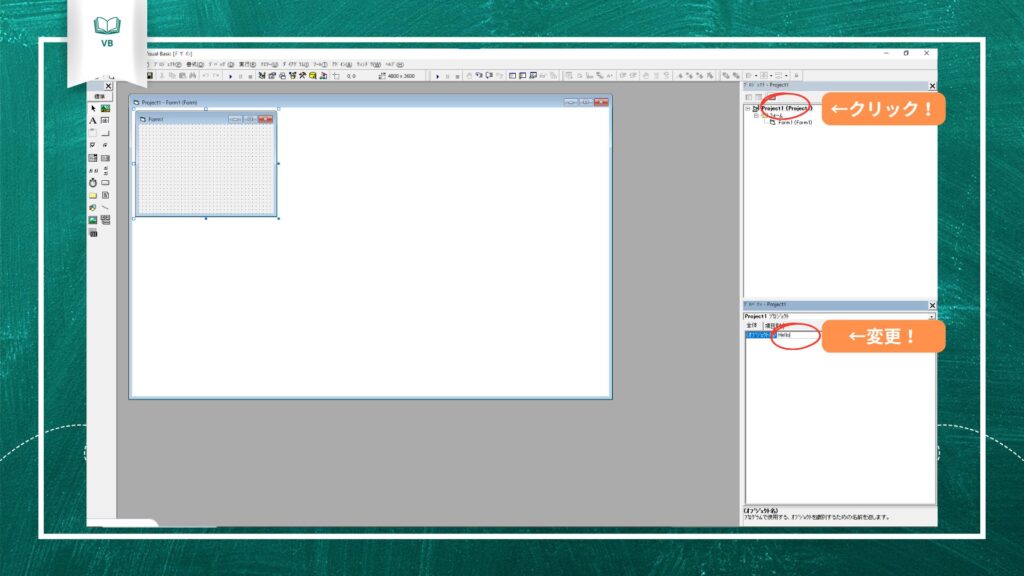Close the Properties panel
Image resolution: width=1024 pixels, height=576 pixels.
932,306
